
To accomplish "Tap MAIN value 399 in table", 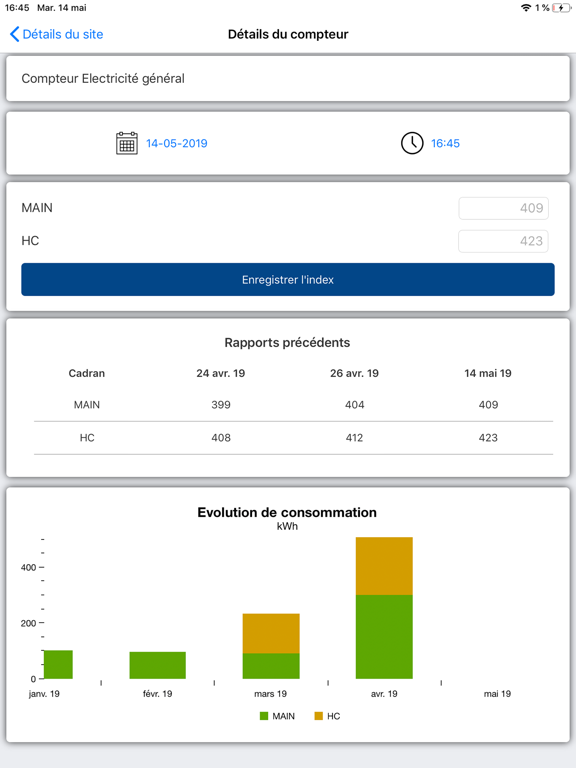I will coord(221,405).
